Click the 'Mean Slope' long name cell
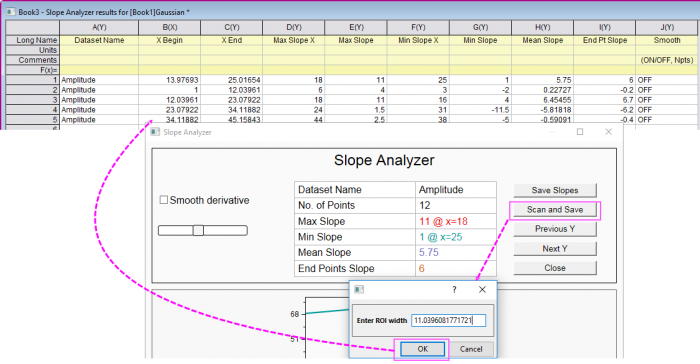 point(542,40)
